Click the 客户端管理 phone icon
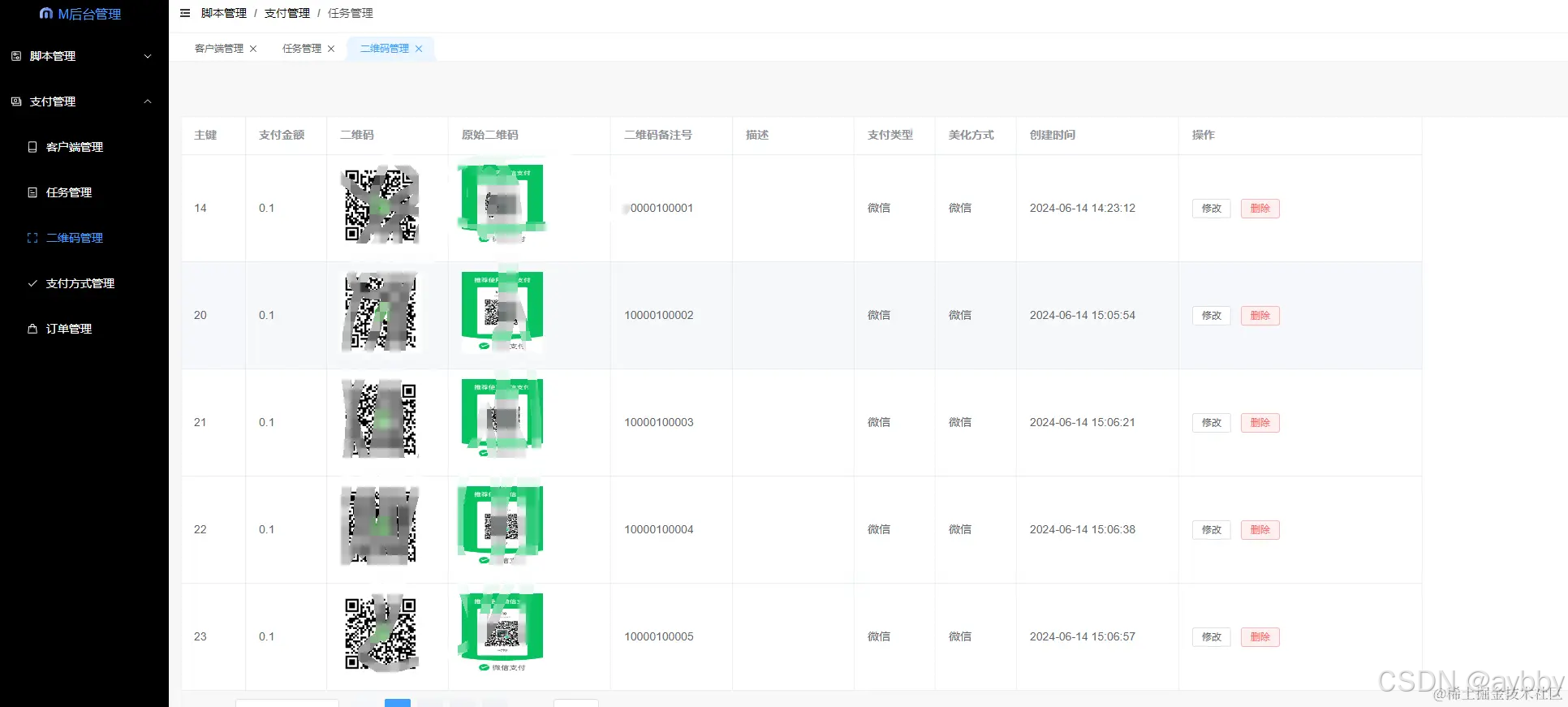The height and width of the screenshot is (707, 1568). click(x=32, y=147)
